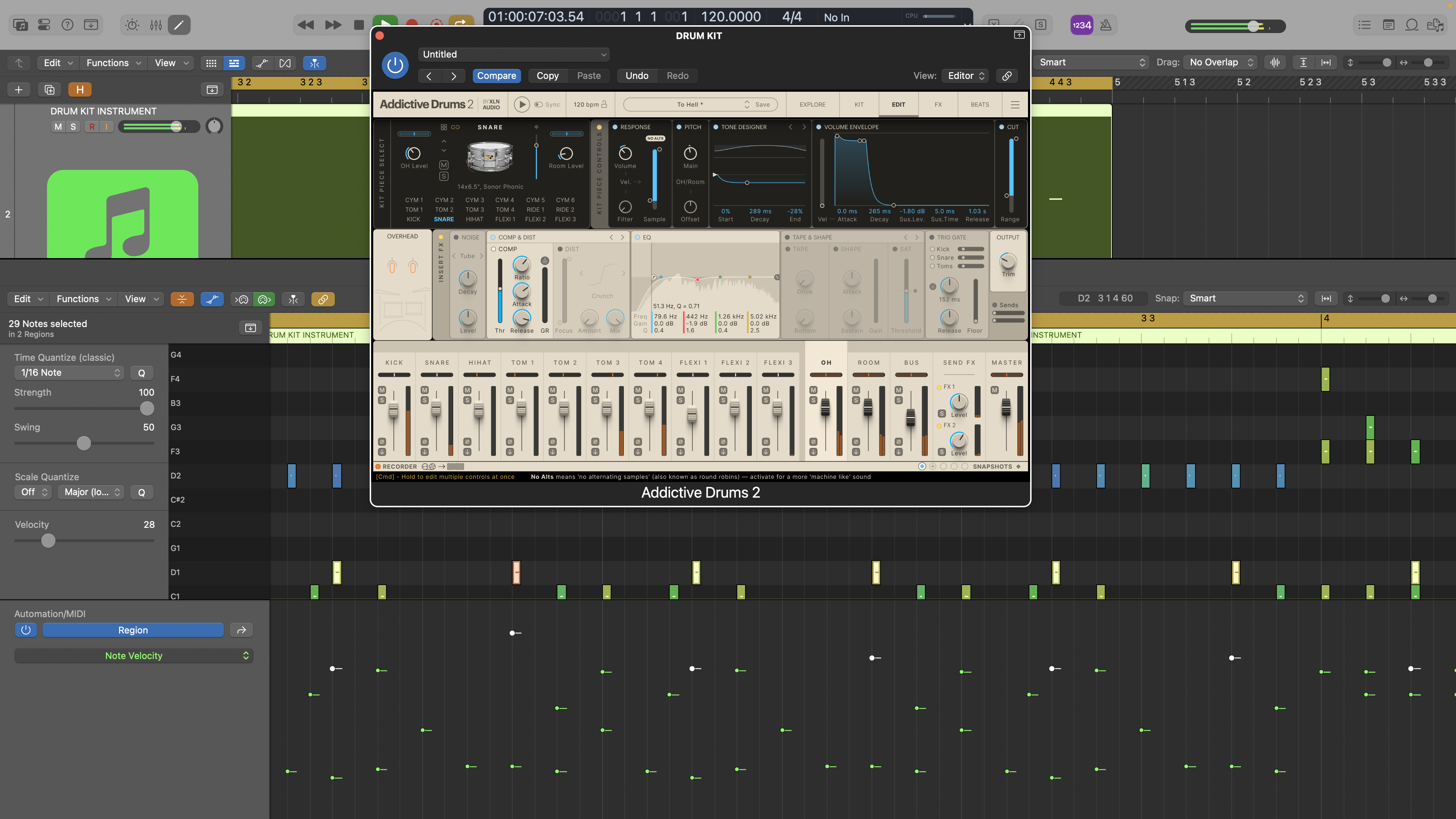Click the Stop transport button
The image size is (1456, 819).
coord(359,25)
